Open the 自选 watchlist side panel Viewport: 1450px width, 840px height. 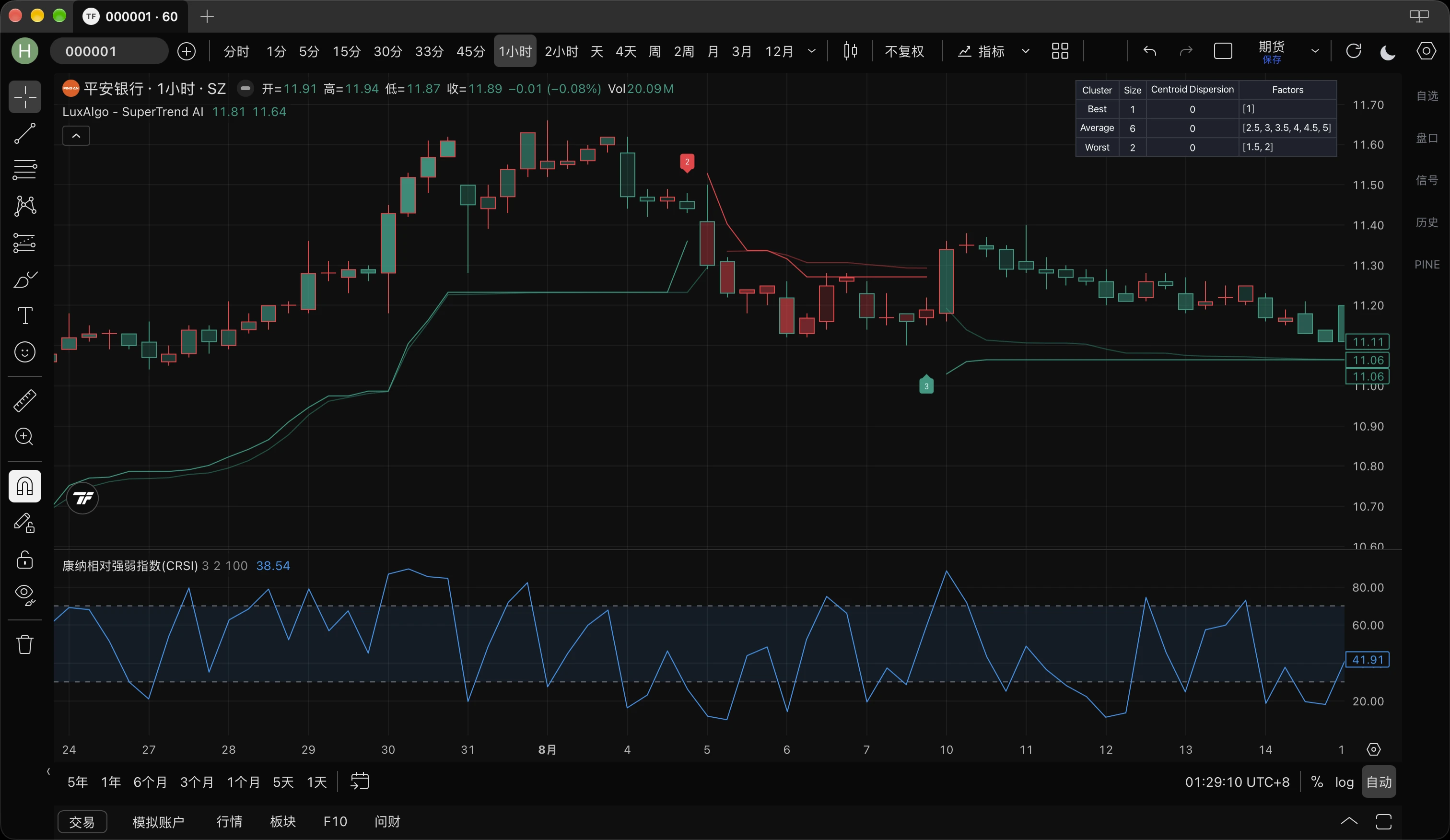pyautogui.click(x=1427, y=95)
